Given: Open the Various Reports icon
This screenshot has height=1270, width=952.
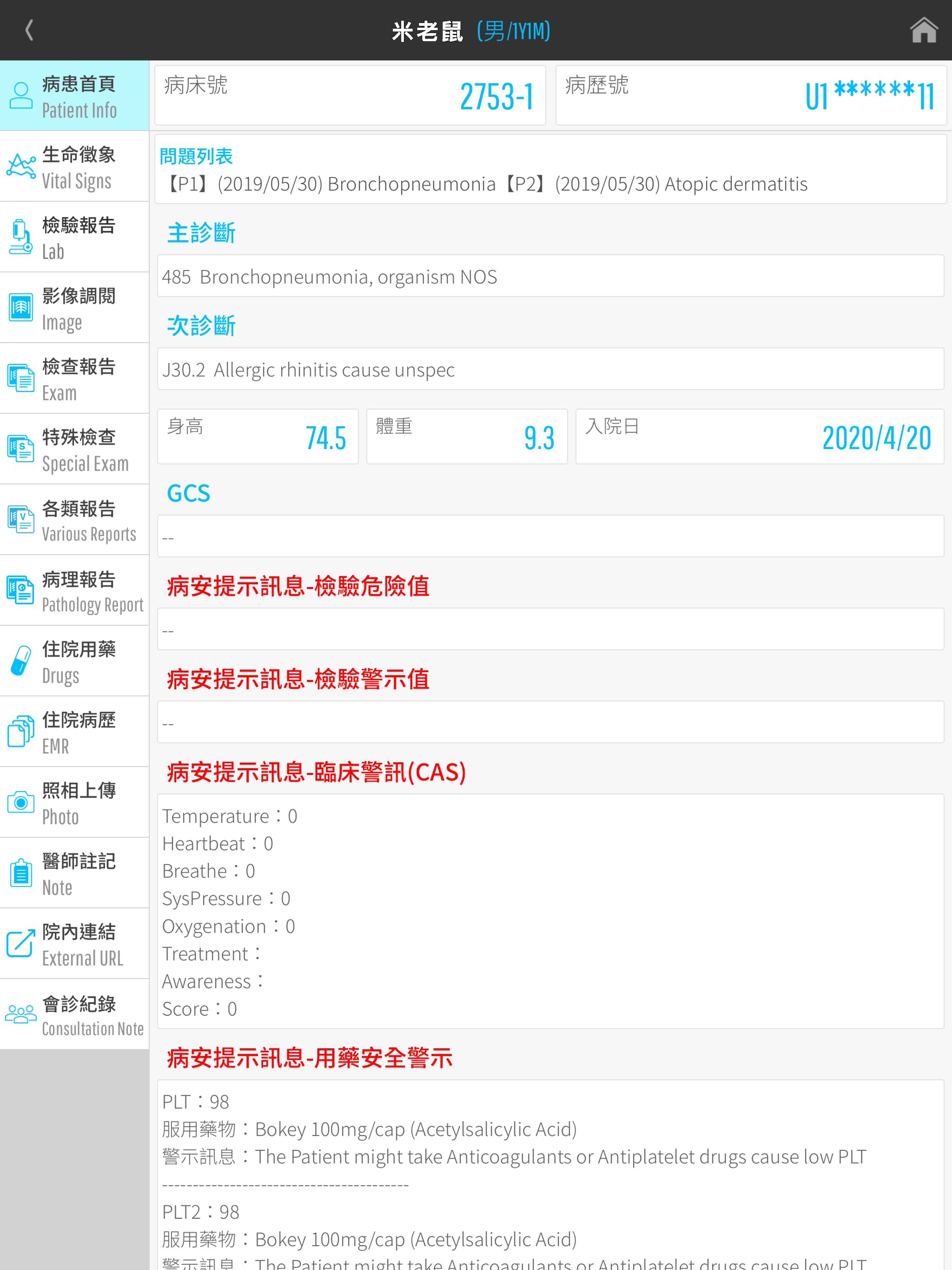Looking at the screenshot, I should pos(21,519).
